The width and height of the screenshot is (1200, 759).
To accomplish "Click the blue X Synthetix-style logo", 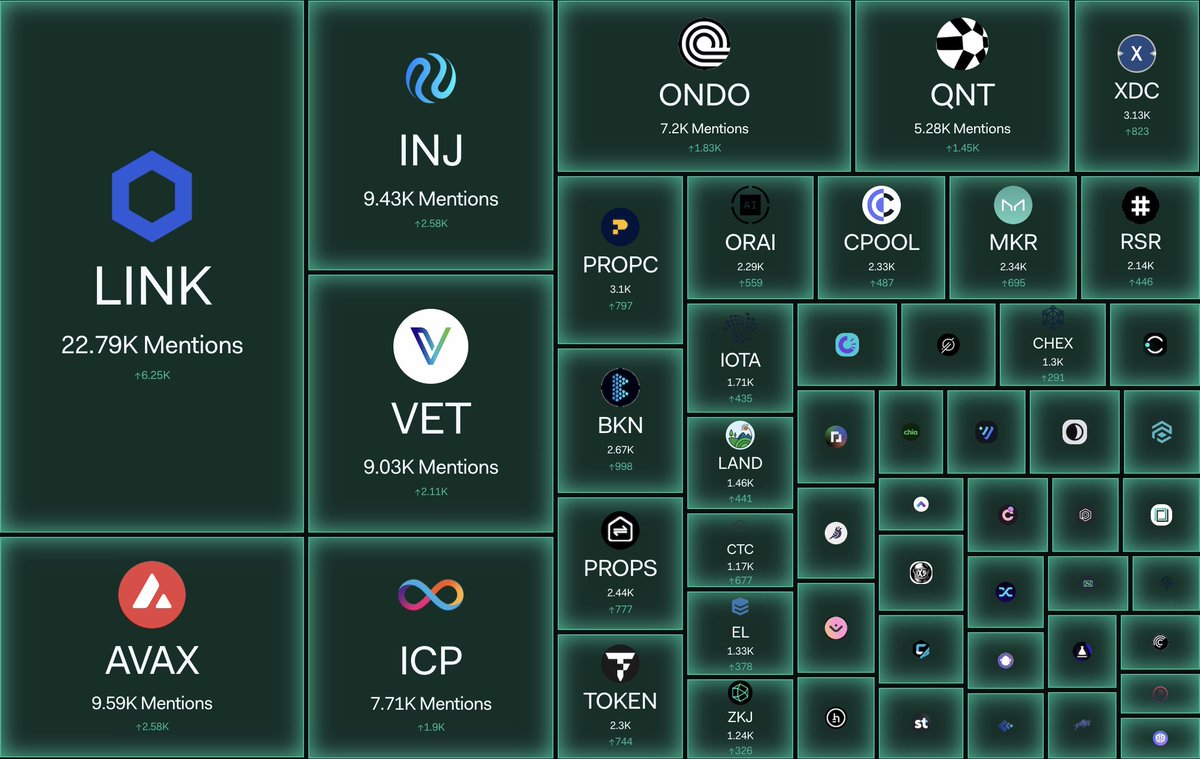I will point(1005,592).
